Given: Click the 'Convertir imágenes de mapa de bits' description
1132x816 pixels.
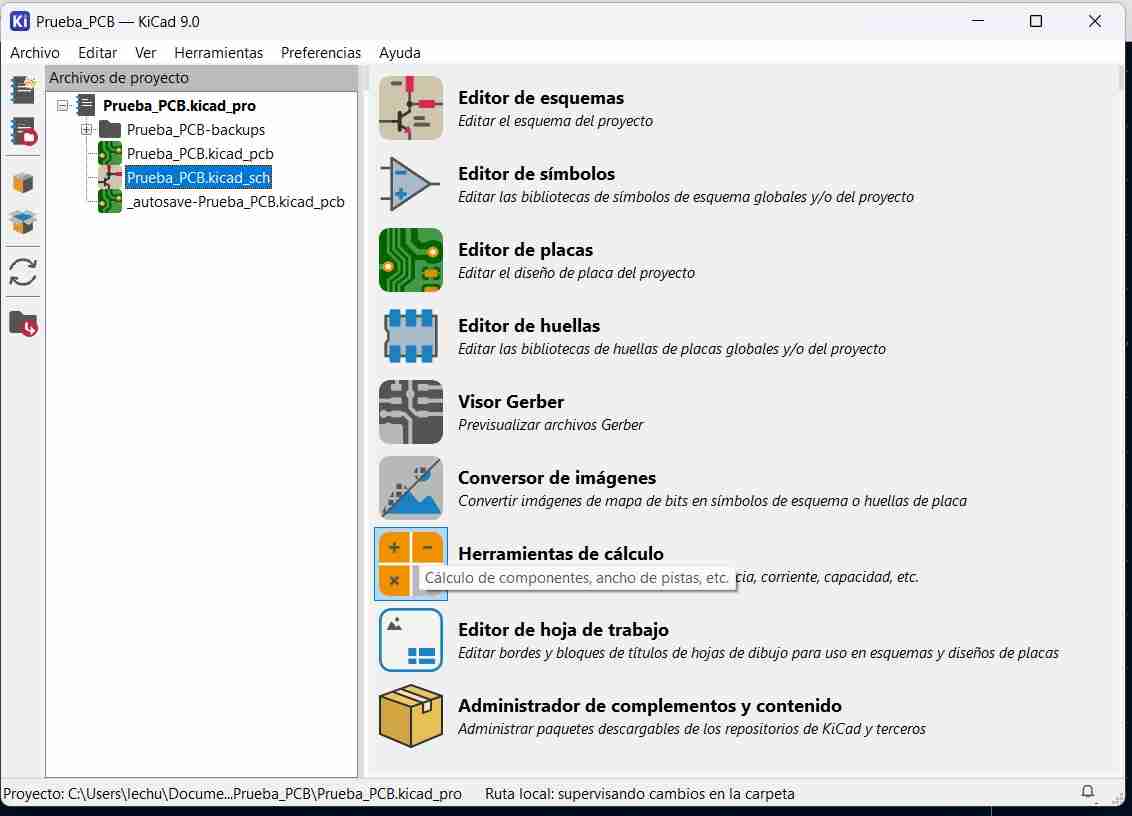Looking at the screenshot, I should click(712, 501).
